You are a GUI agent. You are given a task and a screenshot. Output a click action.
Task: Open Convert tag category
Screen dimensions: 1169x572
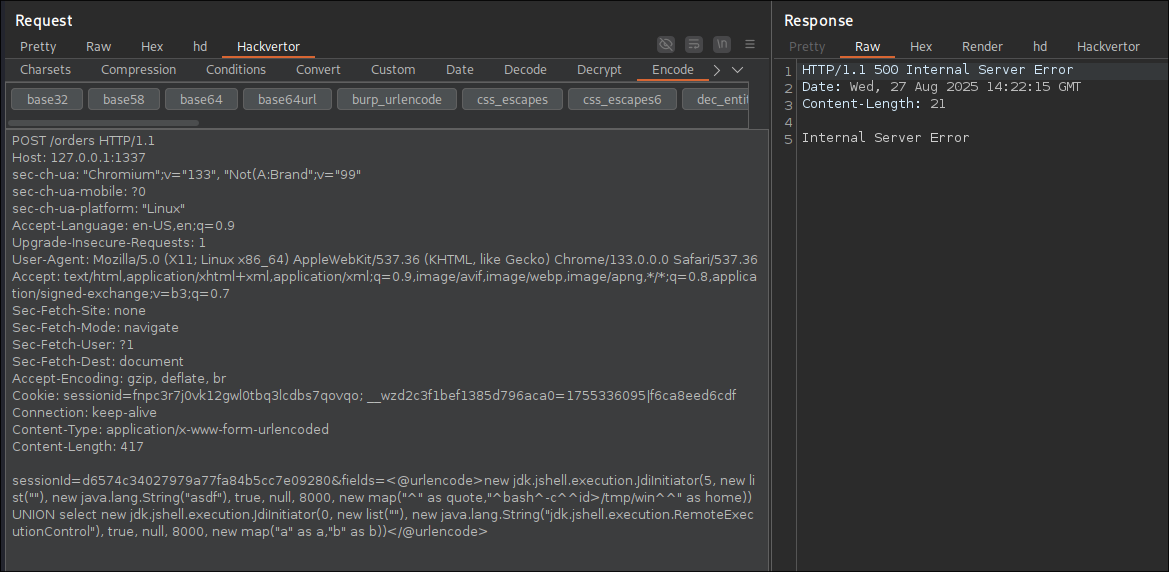(x=318, y=69)
